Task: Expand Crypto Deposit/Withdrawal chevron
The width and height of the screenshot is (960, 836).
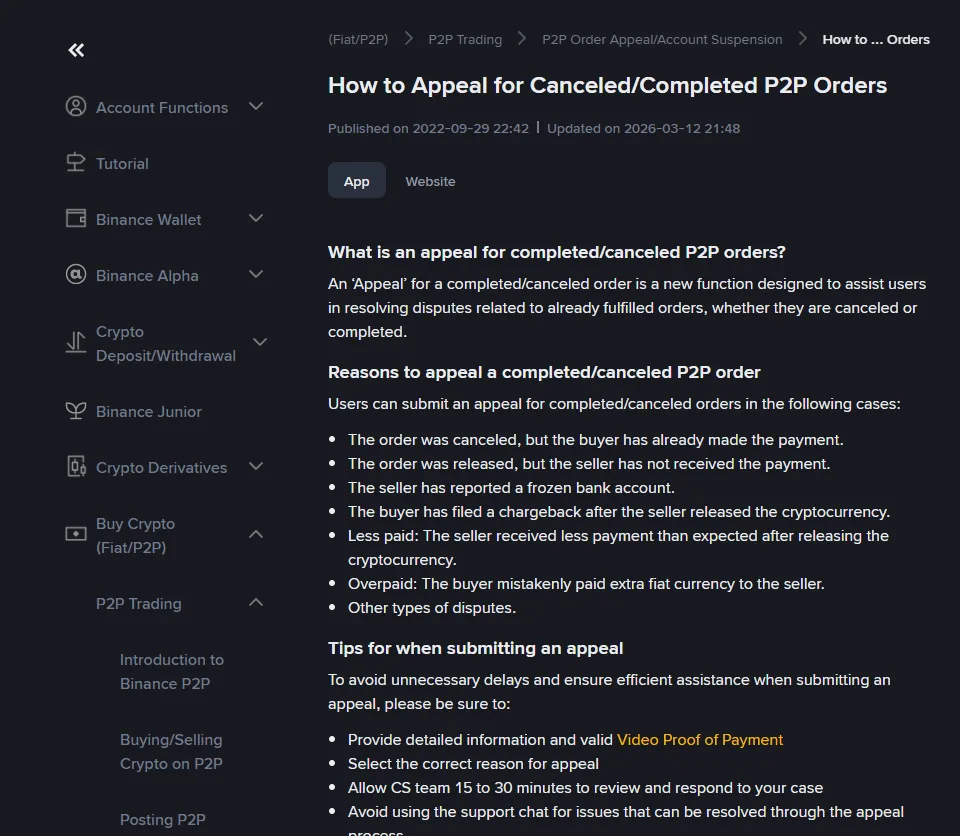Action: (x=260, y=343)
